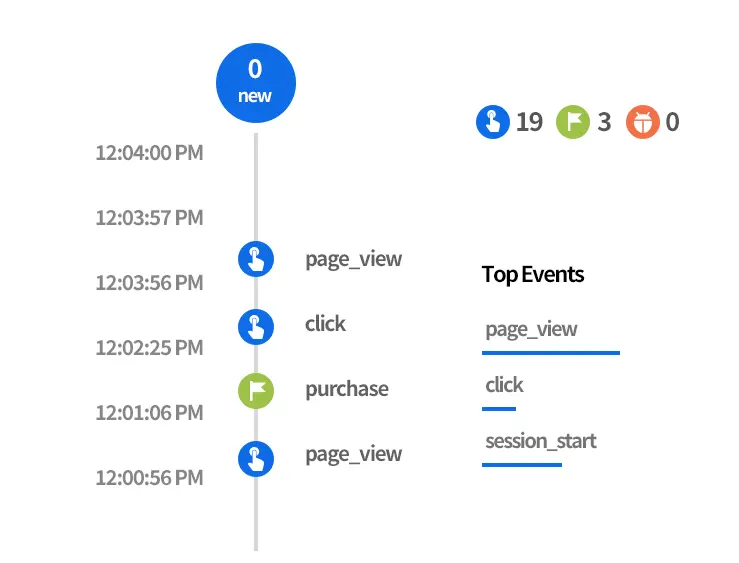Click the blue touch icon beside count 19
This screenshot has width=739, height=563.
click(x=492, y=123)
